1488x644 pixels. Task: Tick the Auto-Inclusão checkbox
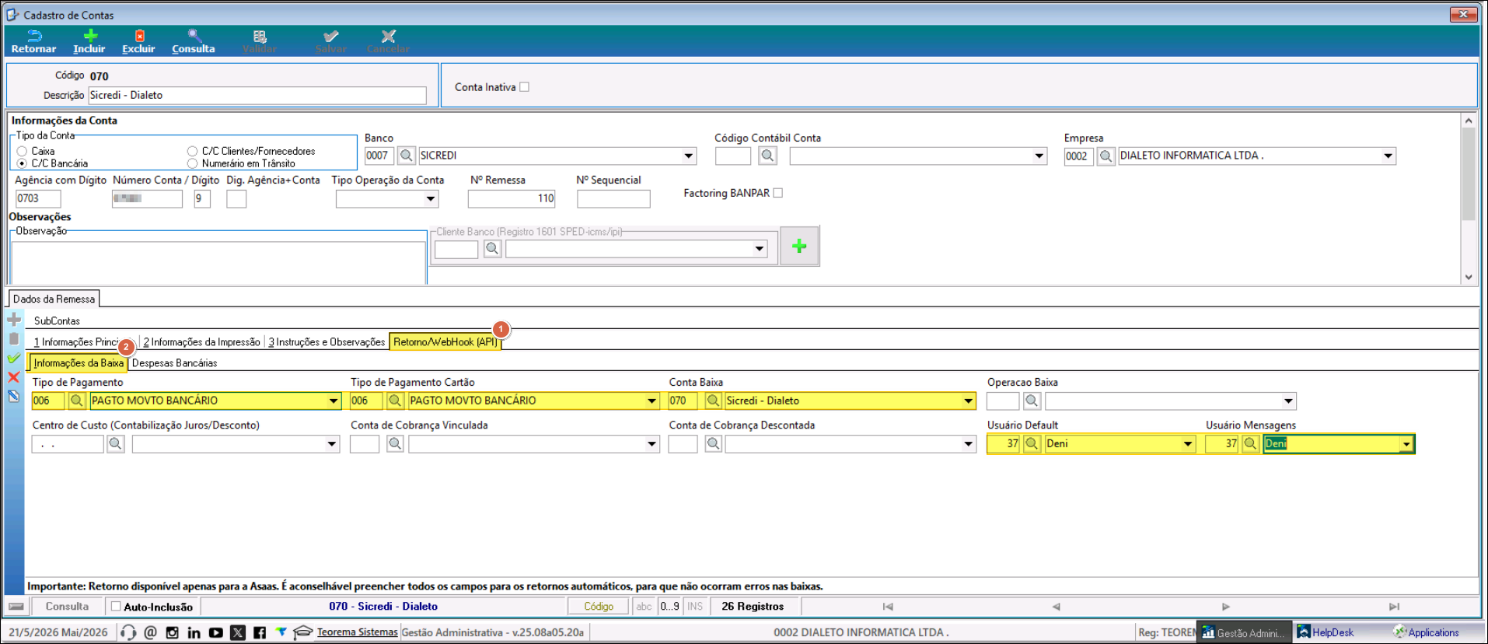click(115, 606)
